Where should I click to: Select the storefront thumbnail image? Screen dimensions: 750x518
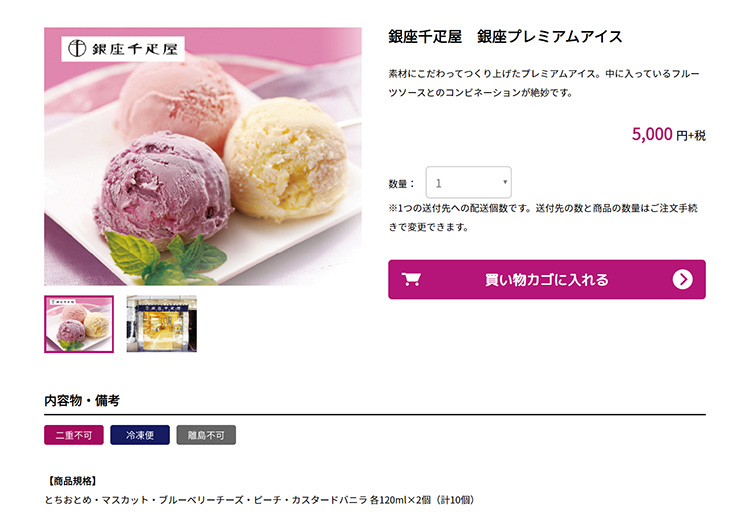pyautogui.click(x=162, y=324)
